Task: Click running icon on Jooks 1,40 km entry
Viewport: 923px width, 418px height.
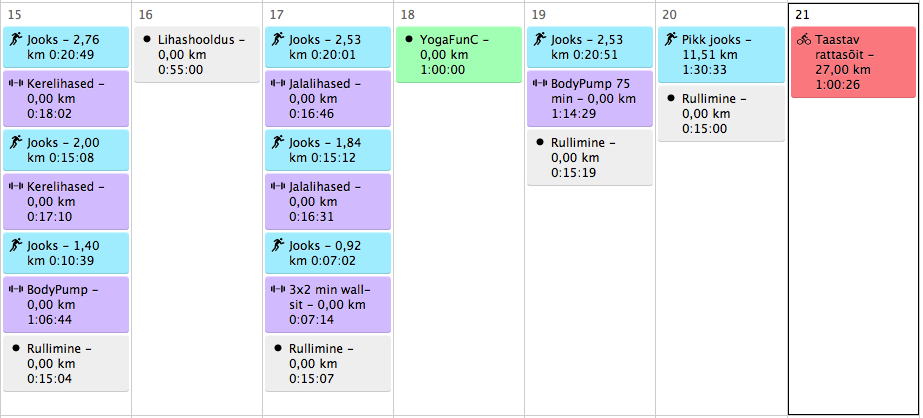Action: tap(16, 245)
